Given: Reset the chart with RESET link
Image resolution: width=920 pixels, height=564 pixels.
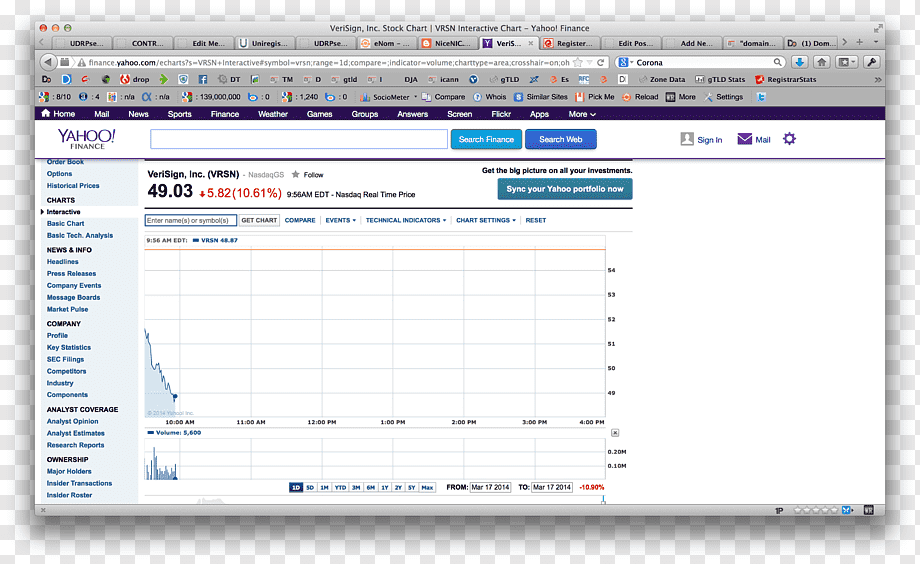Looking at the screenshot, I should coord(536,220).
